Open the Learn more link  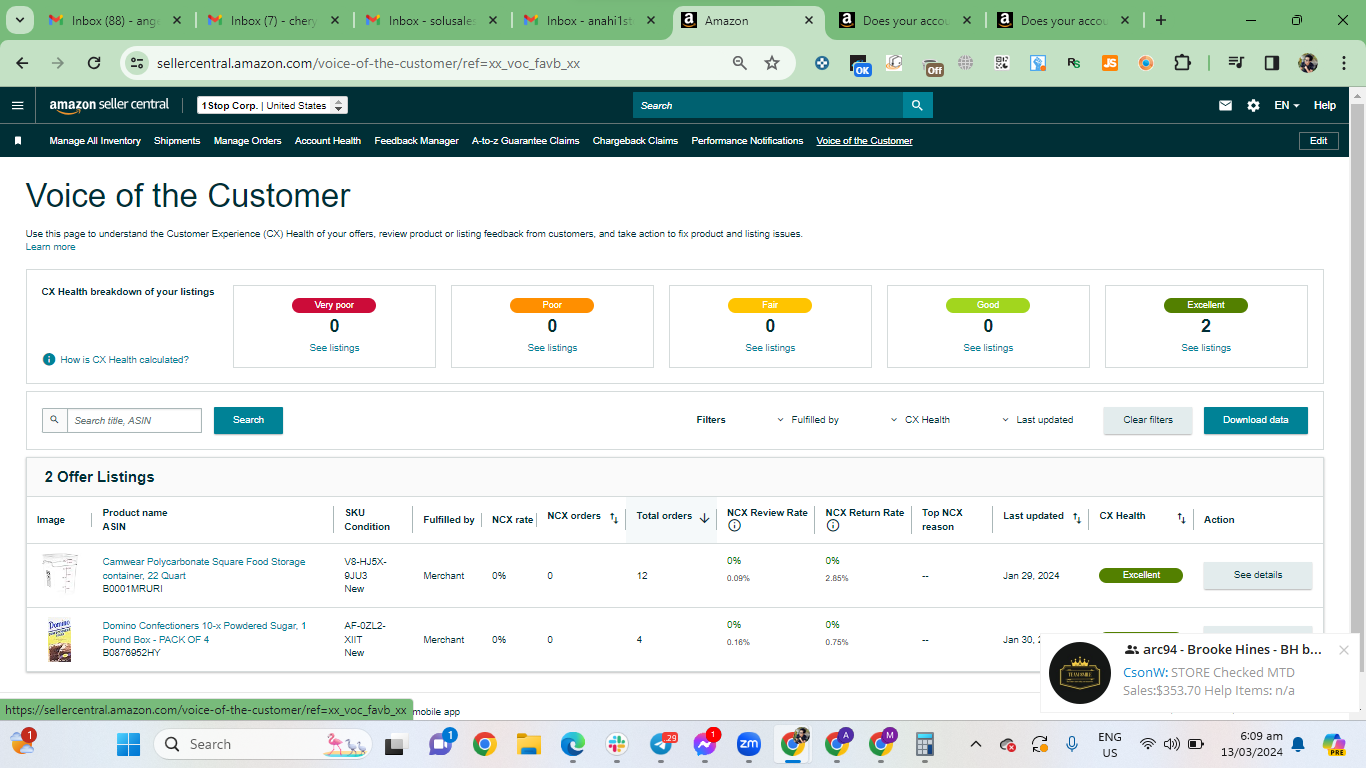pos(50,247)
